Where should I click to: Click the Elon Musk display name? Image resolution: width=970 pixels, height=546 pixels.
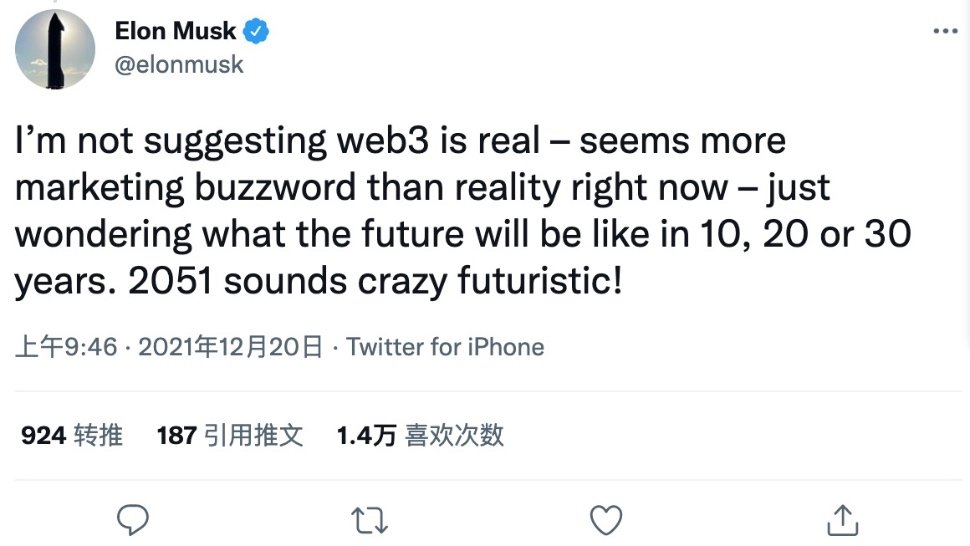[x=175, y=31]
